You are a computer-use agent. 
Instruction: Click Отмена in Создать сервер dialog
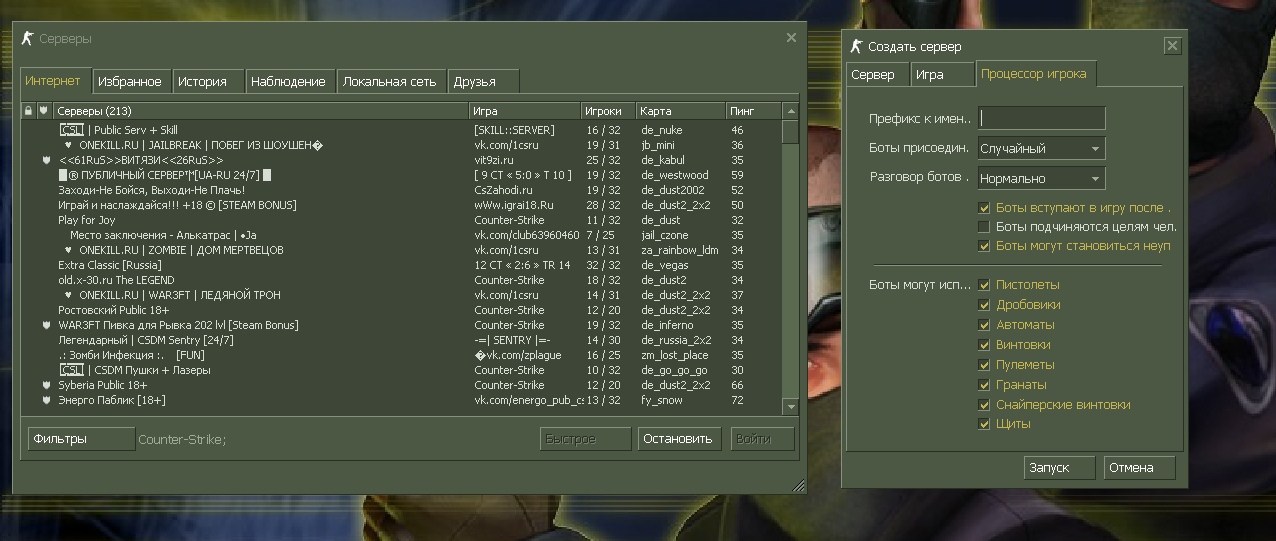(x=1139, y=467)
